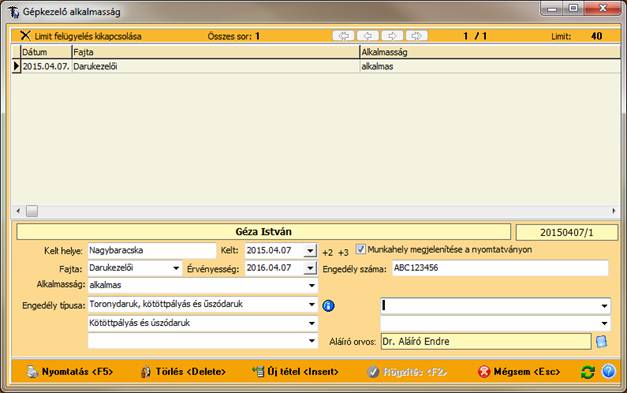This screenshot has width=627, height=393.
Task: Click the table scrollbar right arrow
Action: point(614,211)
